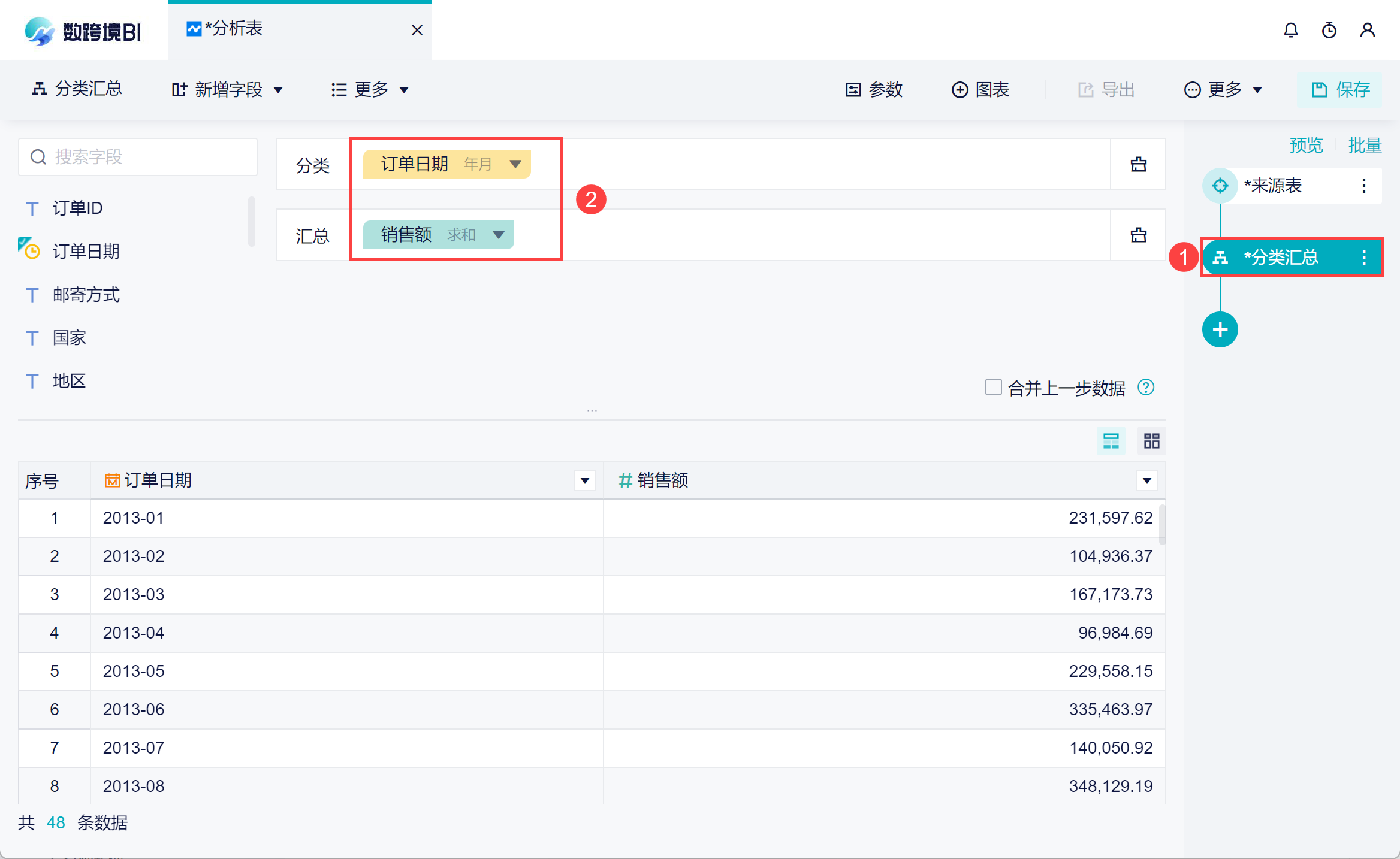Image resolution: width=1400 pixels, height=859 pixels.
Task: Click clear icon in 汇总 row
Action: pos(1138,235)
